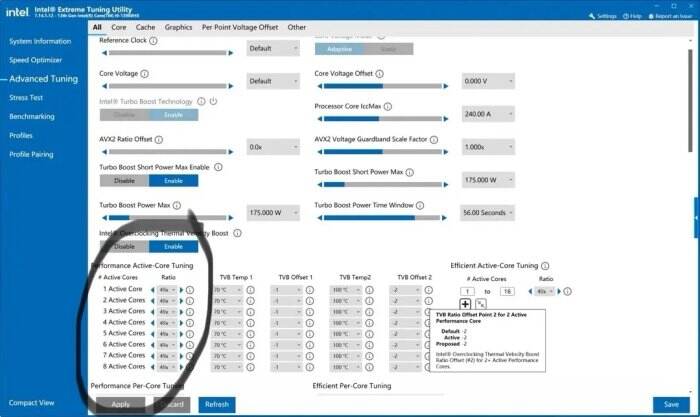This screenshot has width=700, height=417.
Task: Click the Core Voltage Offset info icon
Action: click(x=379, y=74)
